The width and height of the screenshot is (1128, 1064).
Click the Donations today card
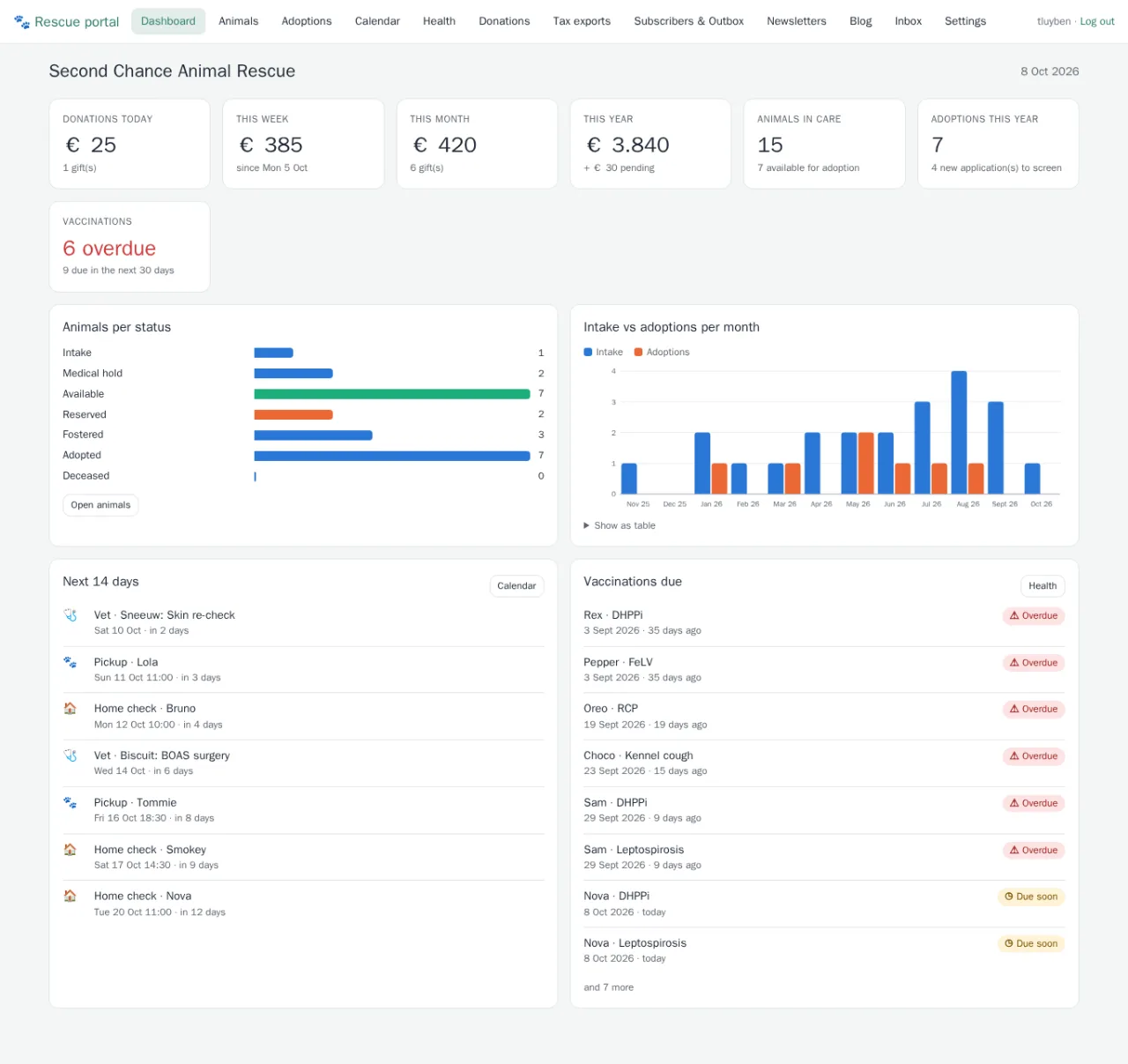click(x=130, y=144)
